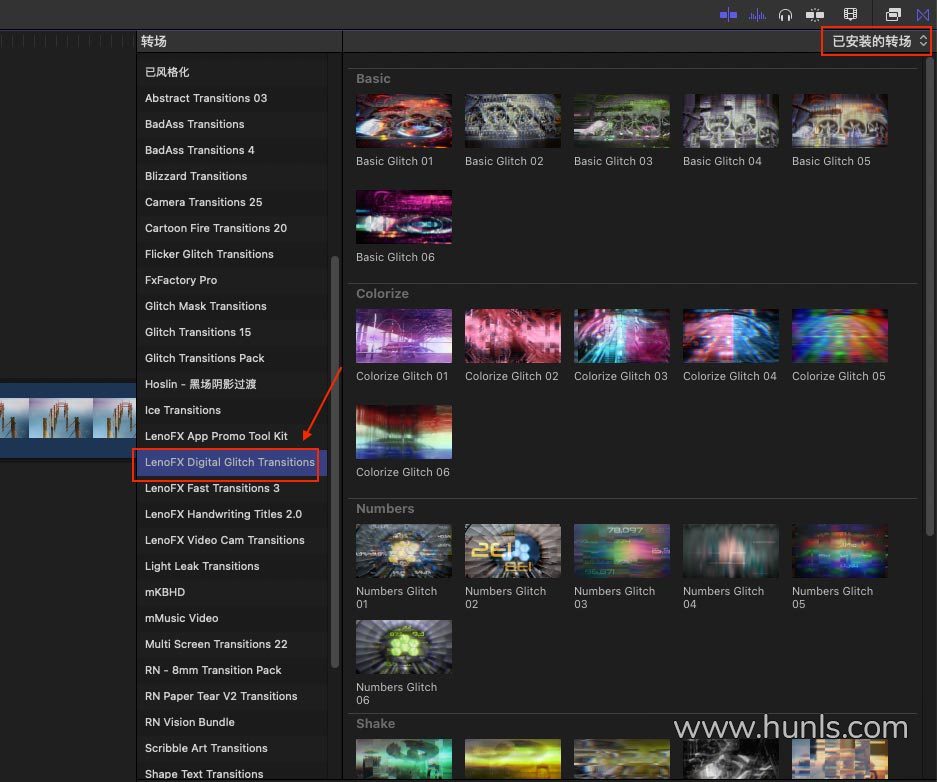This screenshot has width=937, height=782.
Task: Open the clip appearance filmstrip icon
Action: pos(851,14)
